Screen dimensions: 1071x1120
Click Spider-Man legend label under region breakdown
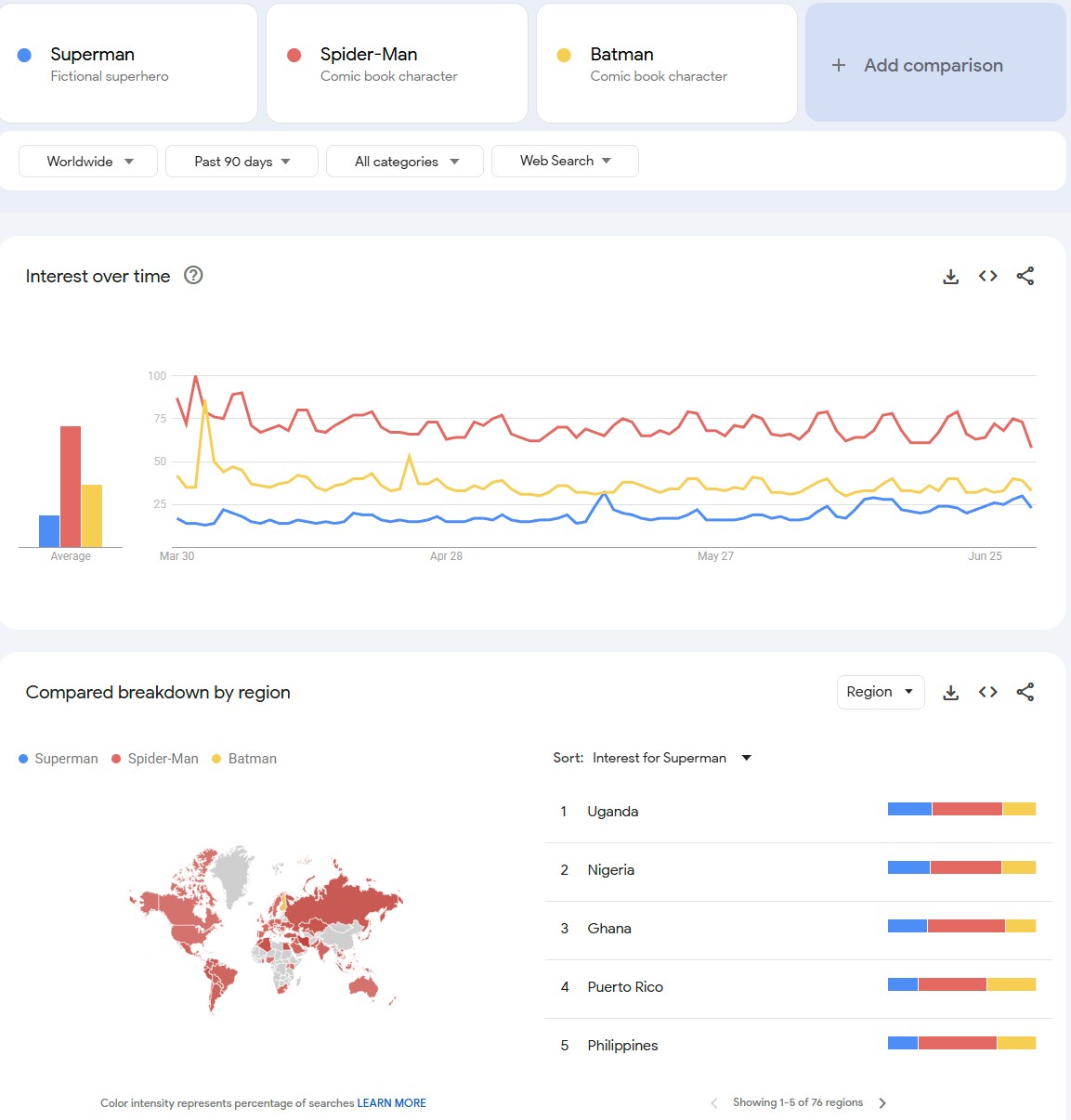[163, 759]
